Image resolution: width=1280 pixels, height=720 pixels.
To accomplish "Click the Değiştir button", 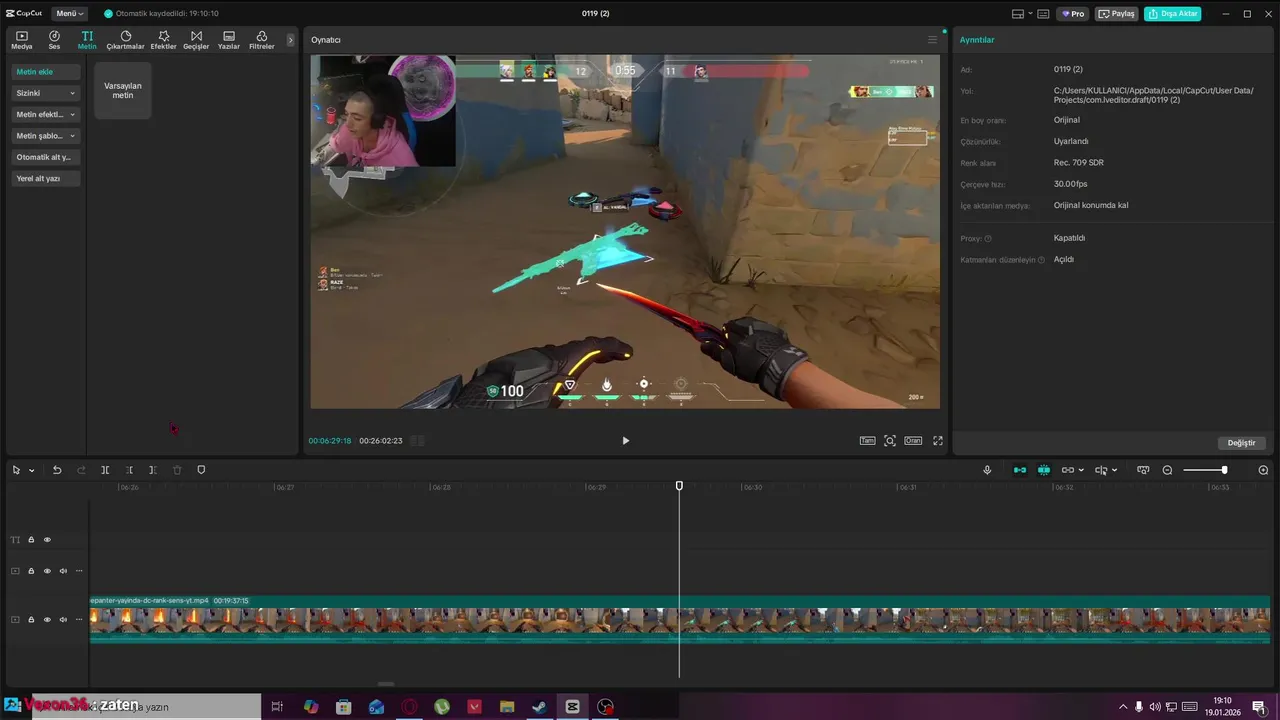I will (x=1241, y=443).
